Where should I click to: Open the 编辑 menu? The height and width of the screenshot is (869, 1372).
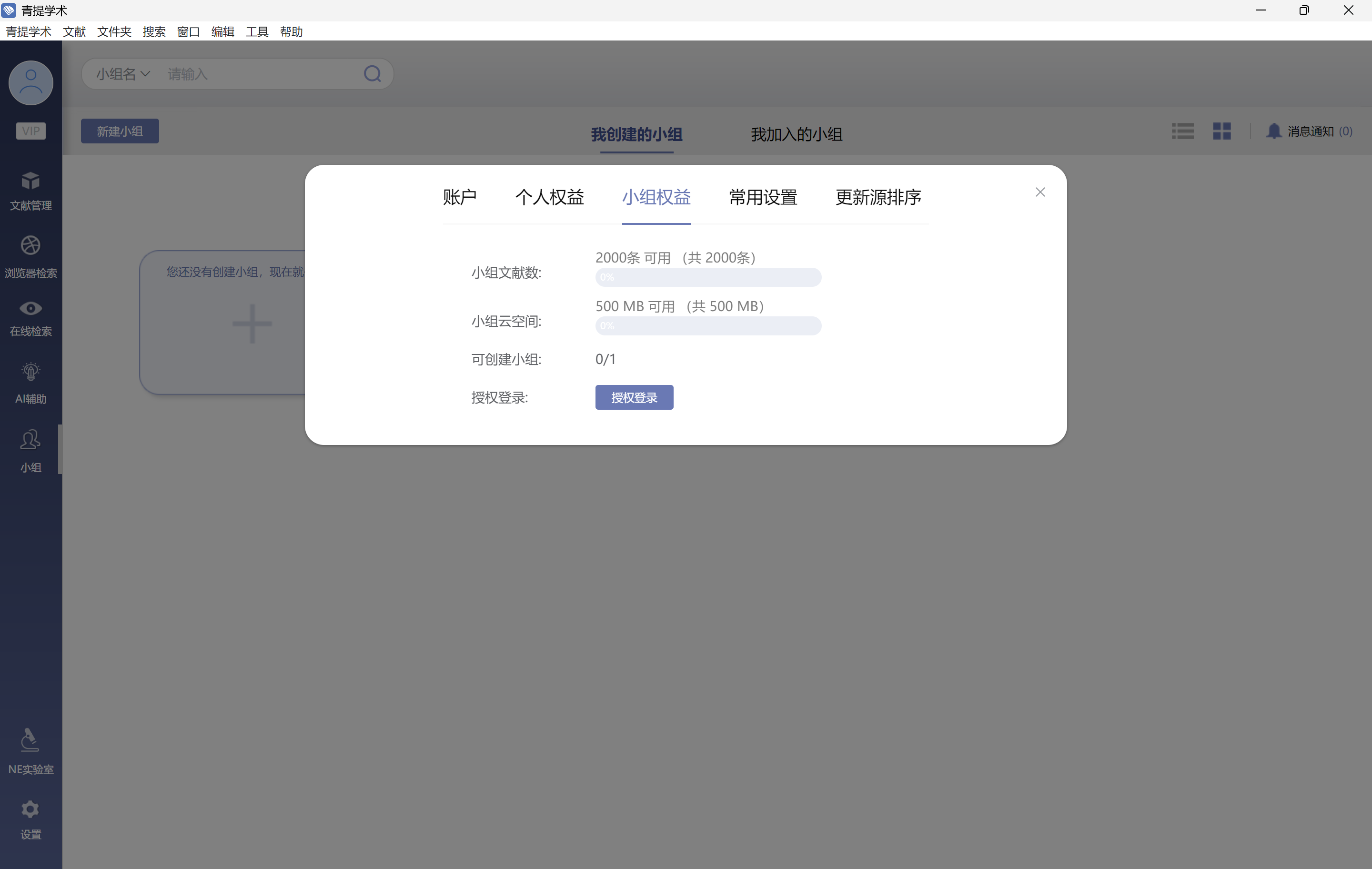[222, 31]
